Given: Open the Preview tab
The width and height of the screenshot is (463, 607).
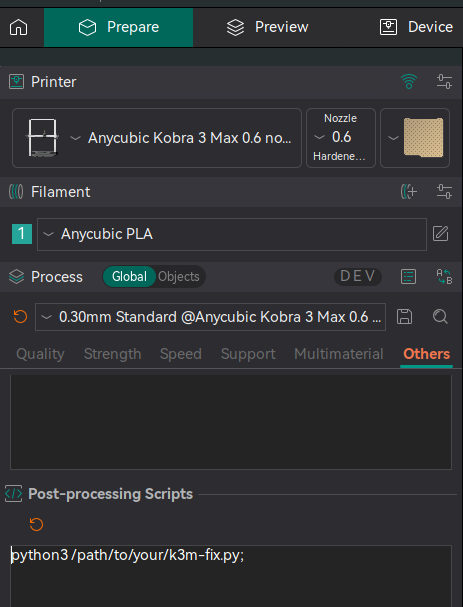Looking at the screenshot, I should 268,27.
